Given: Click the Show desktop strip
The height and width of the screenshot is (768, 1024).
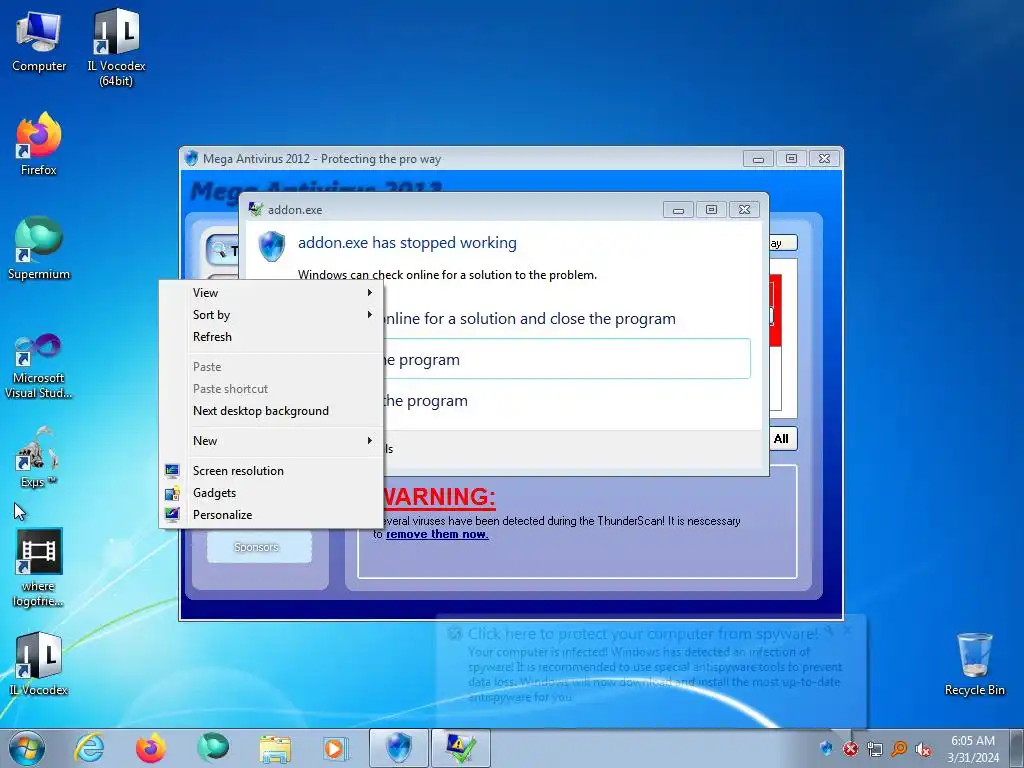Looking at the screenshot, I should pyautogui.click(x=1016, y=748).
